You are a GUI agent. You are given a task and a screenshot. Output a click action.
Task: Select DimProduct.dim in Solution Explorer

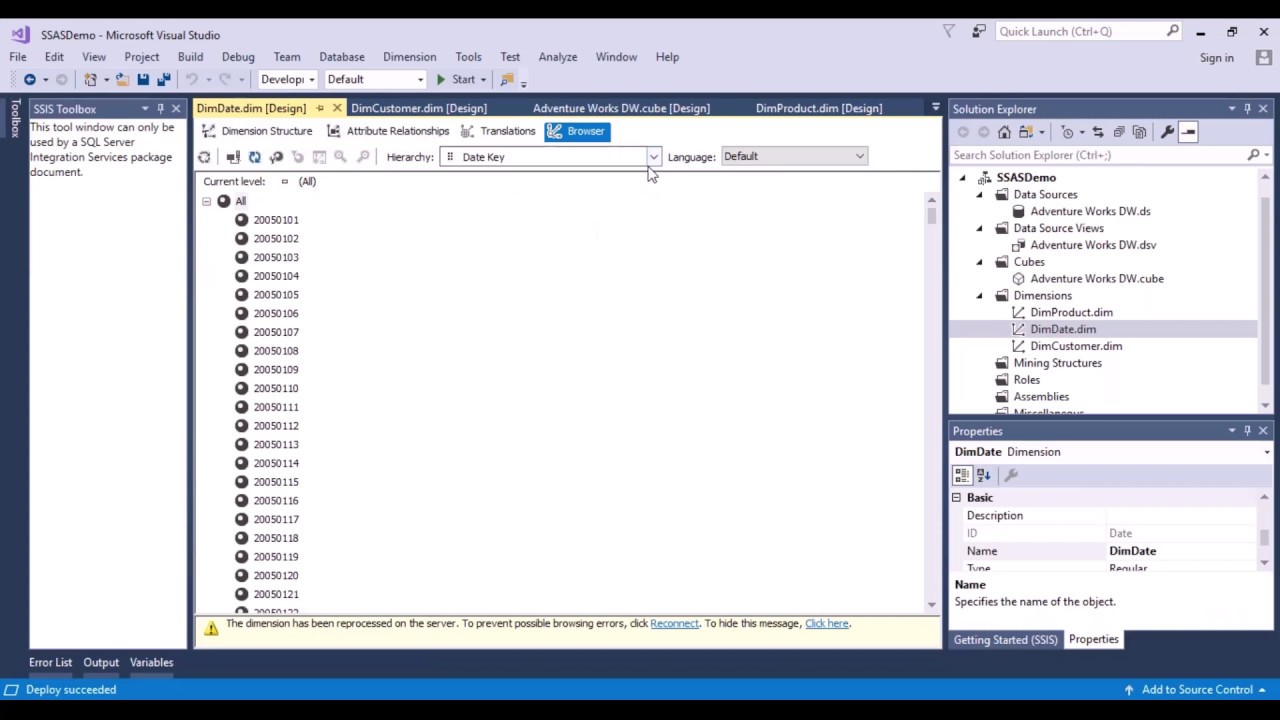click(x=1071, y=312)
